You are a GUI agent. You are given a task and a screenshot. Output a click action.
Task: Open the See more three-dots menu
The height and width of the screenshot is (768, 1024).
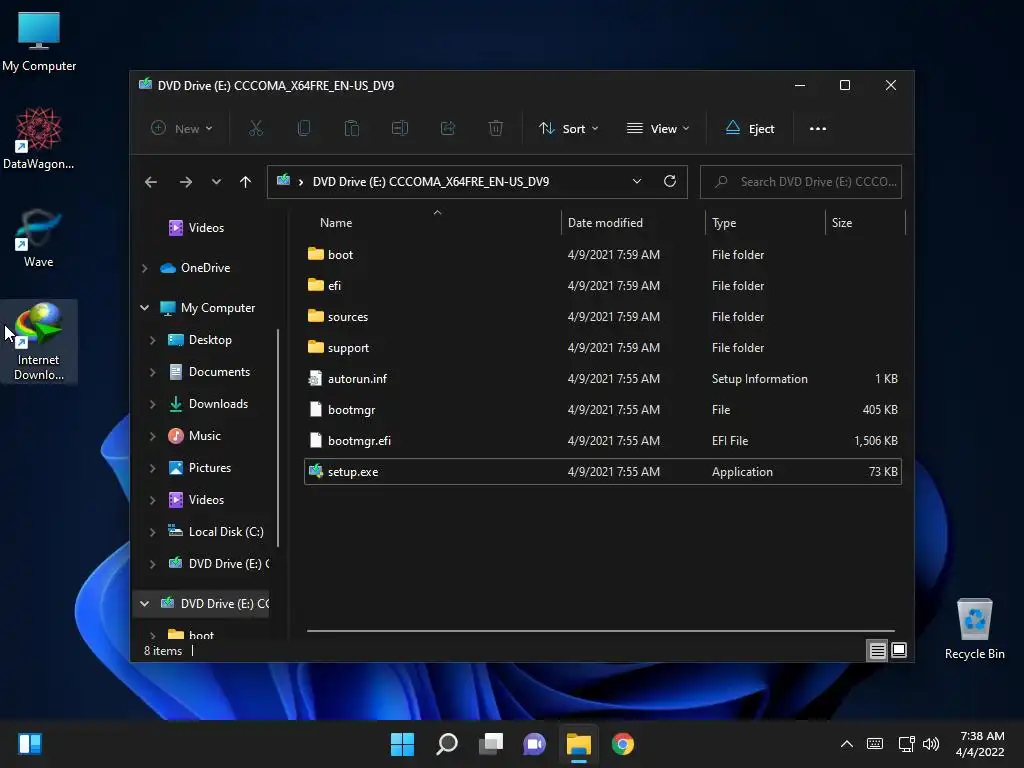click(818, 129)
